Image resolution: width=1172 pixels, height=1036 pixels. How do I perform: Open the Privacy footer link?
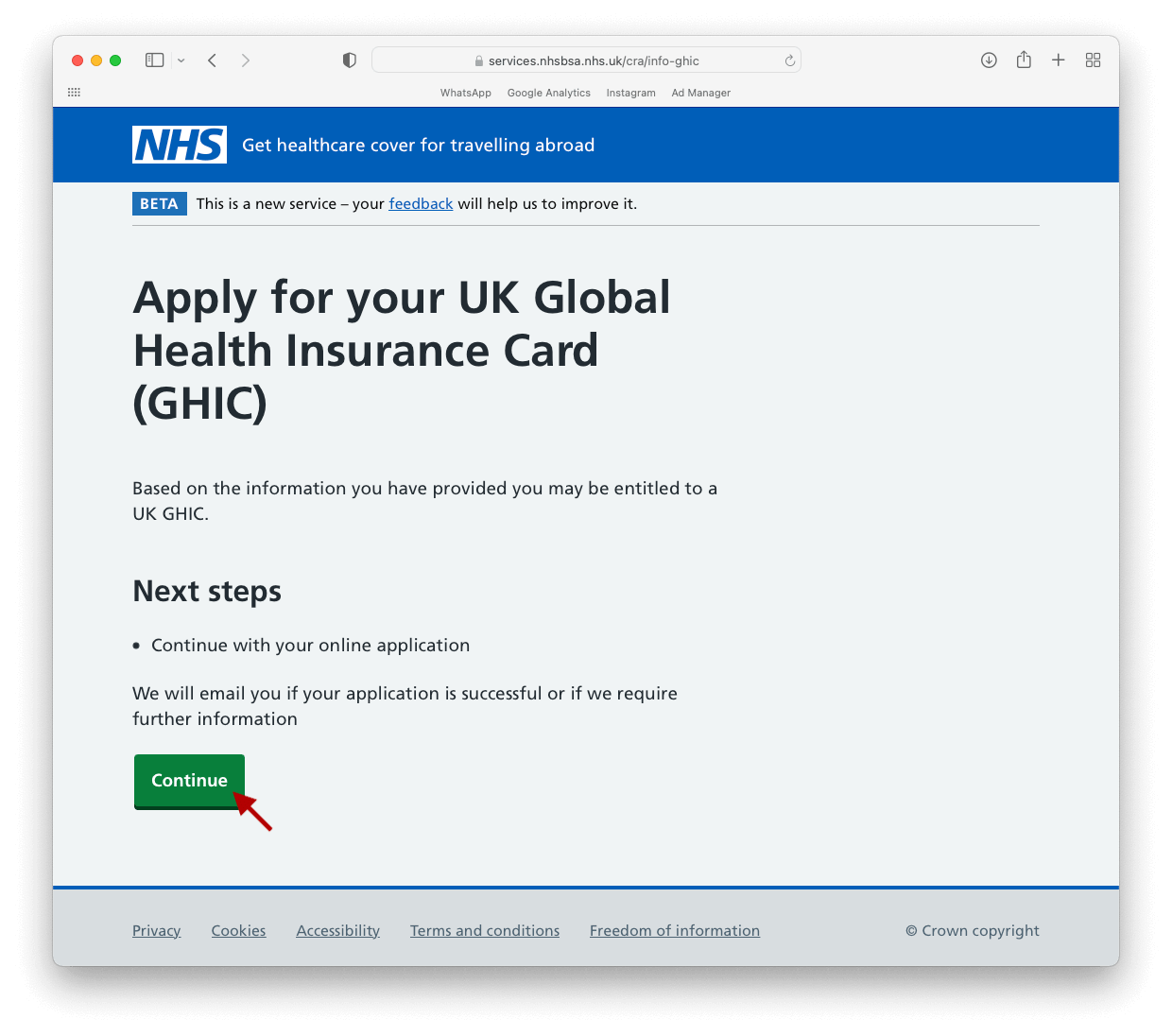[x=157, y=930]
